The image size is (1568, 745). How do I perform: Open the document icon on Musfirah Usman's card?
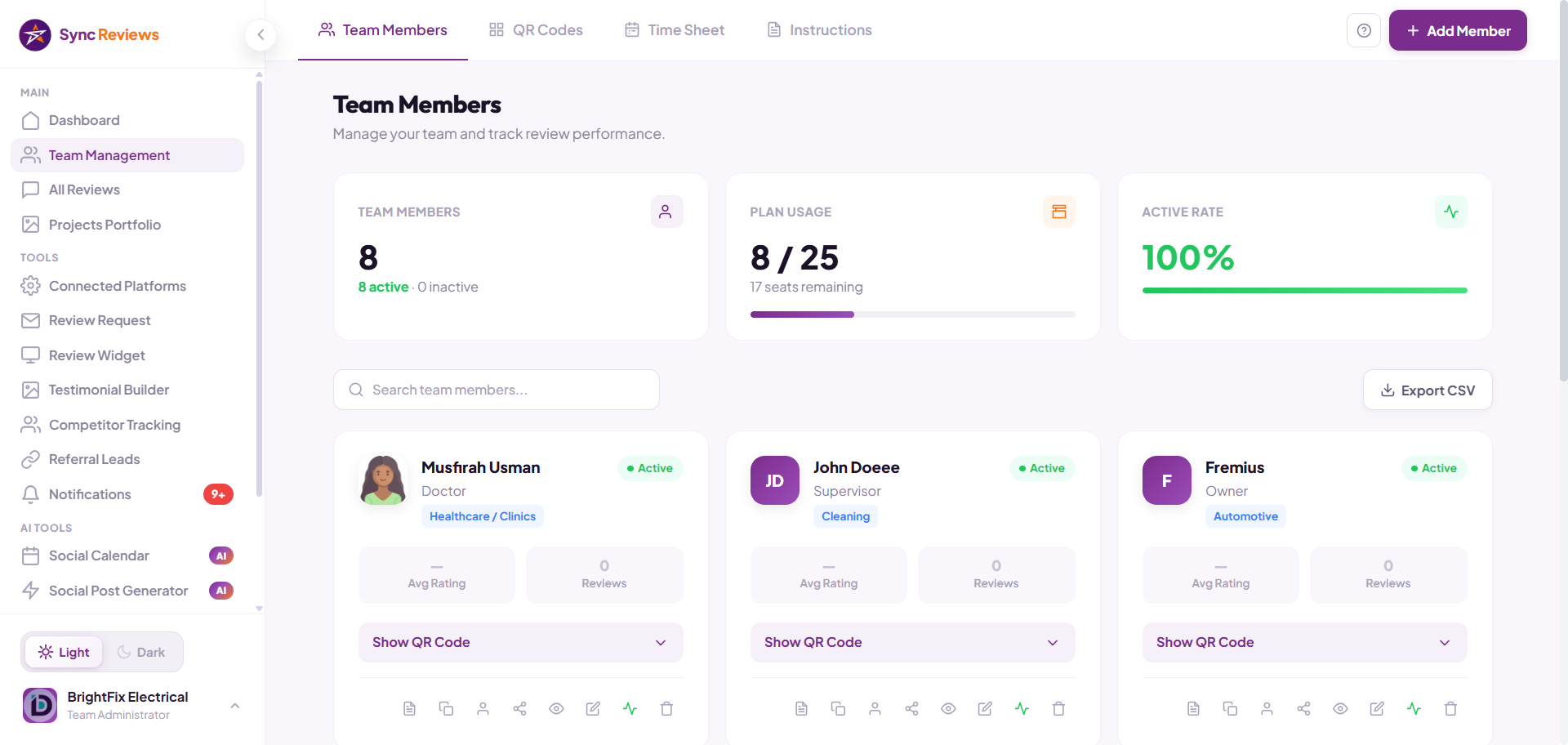[409, 708]
